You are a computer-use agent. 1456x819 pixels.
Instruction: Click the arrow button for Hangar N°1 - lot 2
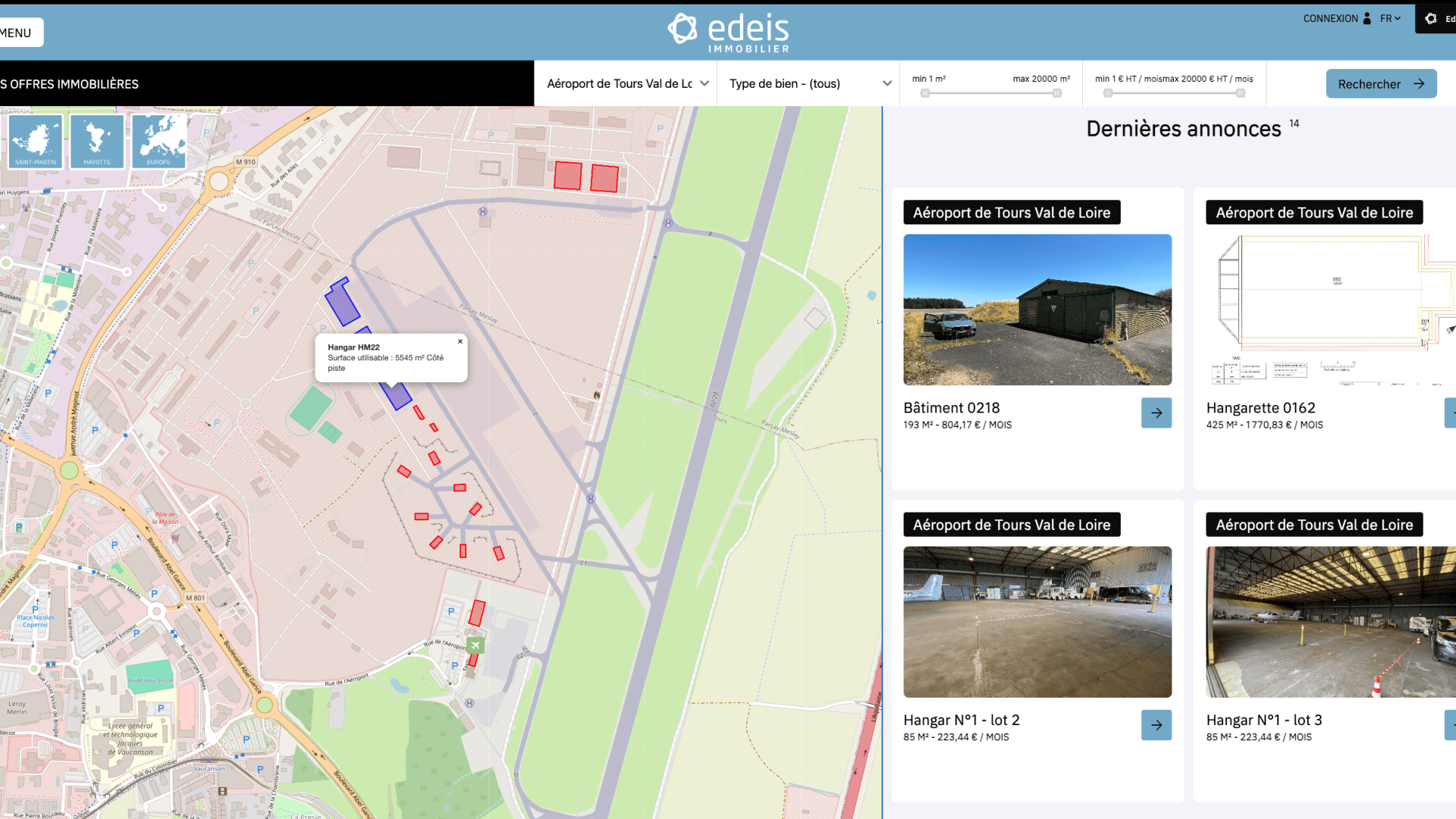(x=1156, y=725)
